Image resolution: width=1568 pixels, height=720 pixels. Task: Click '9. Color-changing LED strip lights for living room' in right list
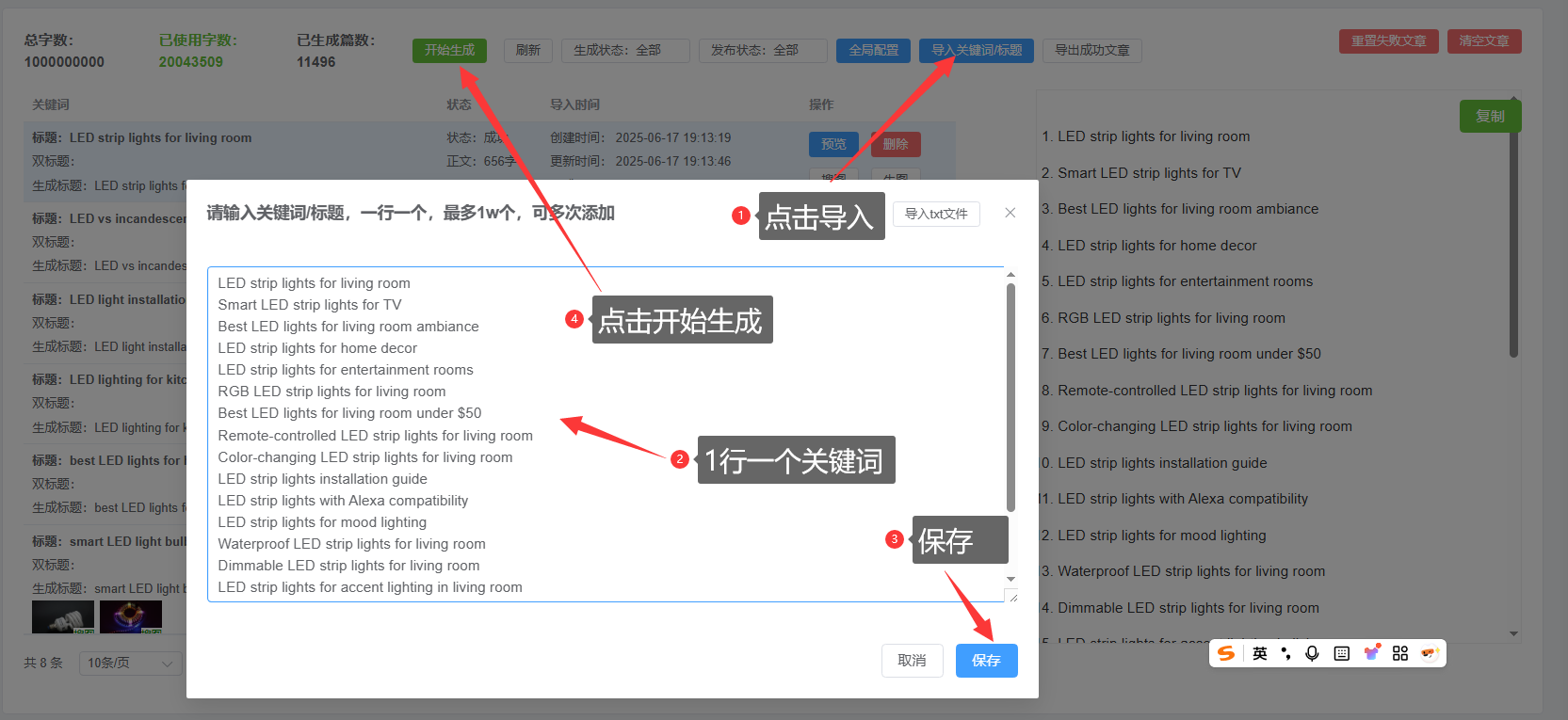coord(1197,426)
